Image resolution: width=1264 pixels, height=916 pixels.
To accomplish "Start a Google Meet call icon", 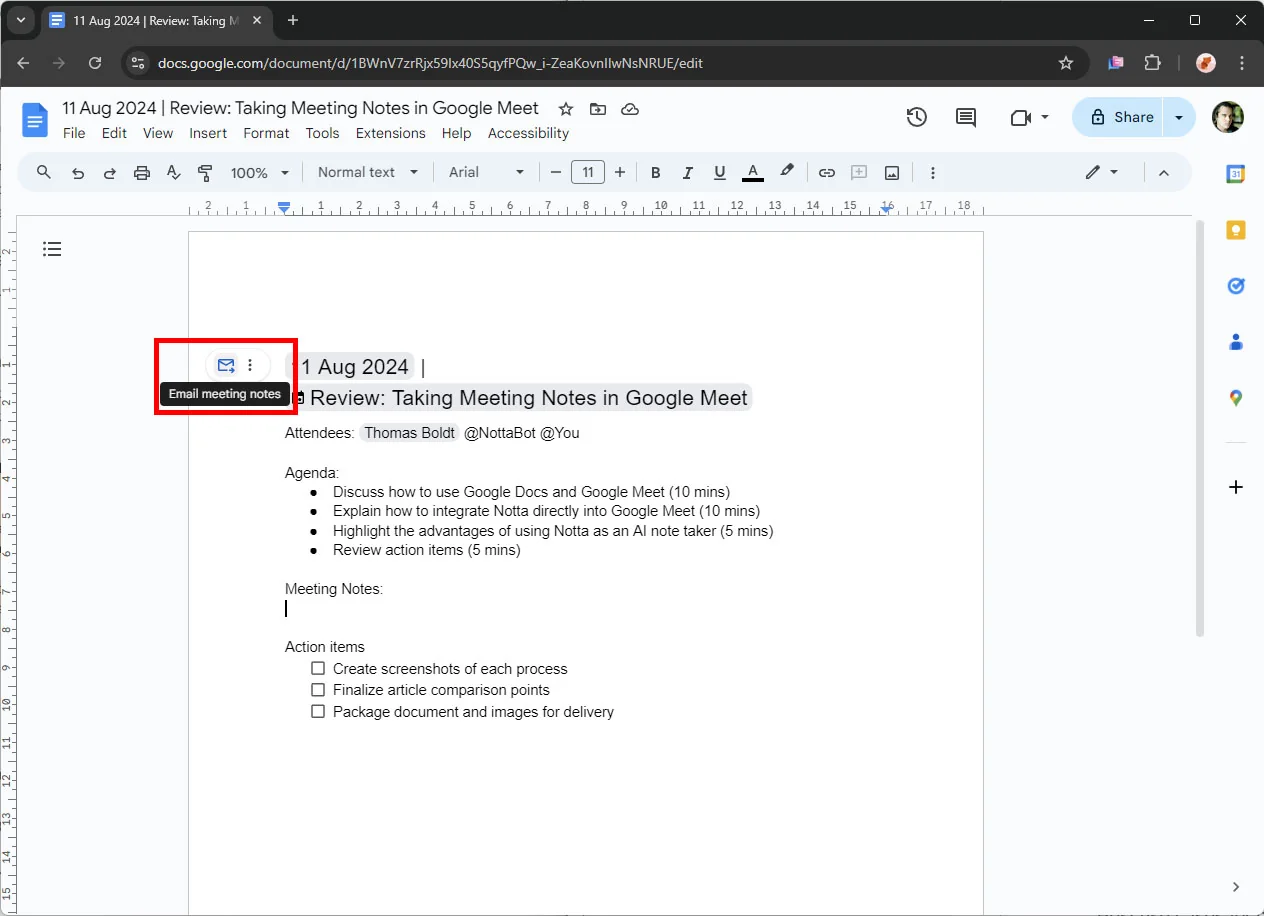I will coord(1020,117).
